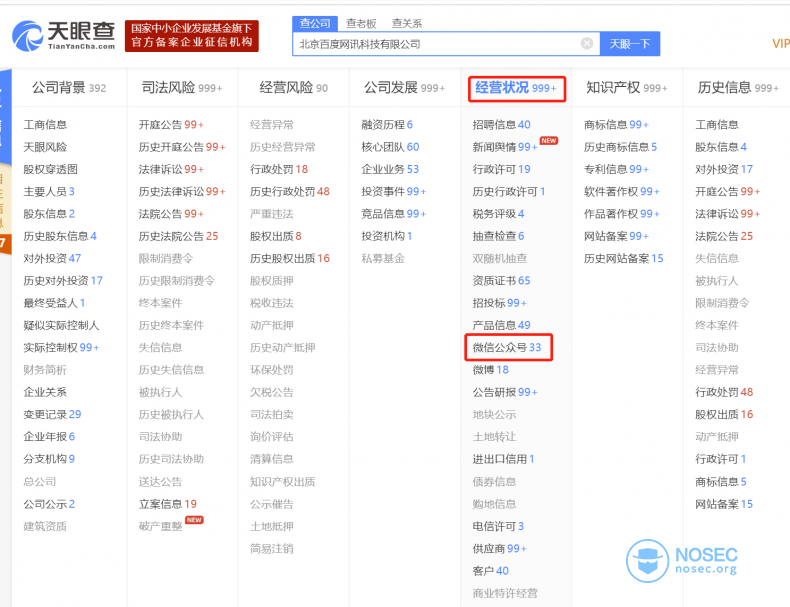790x607 pixels.
Task: Open 供应商 99+ link
Action: (x=500, y=548)
